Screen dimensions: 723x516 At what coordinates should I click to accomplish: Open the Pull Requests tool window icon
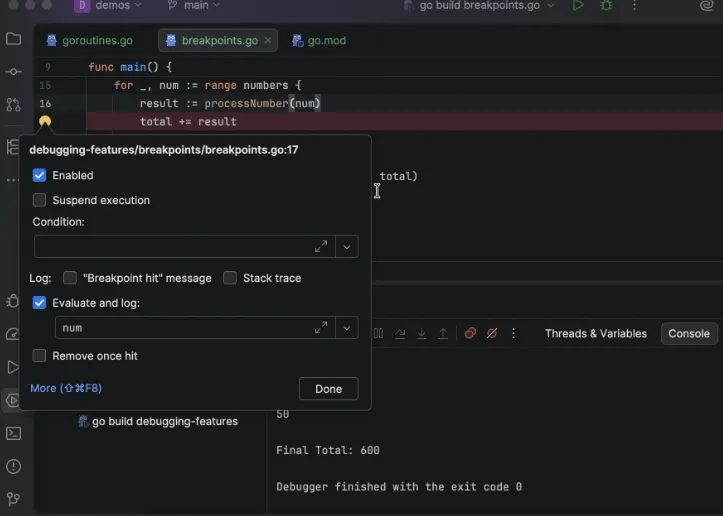point(13,105)
